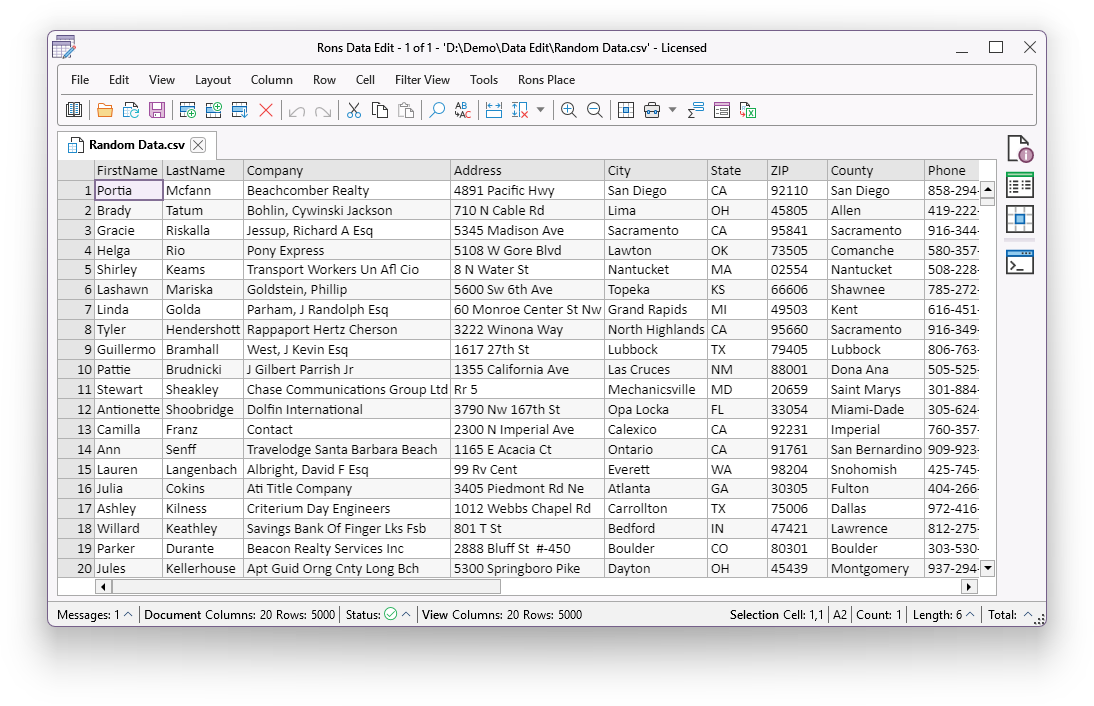Click cell 'Kellerhouse'
The height and width of the screenshot is (706, 1094).
202,569
